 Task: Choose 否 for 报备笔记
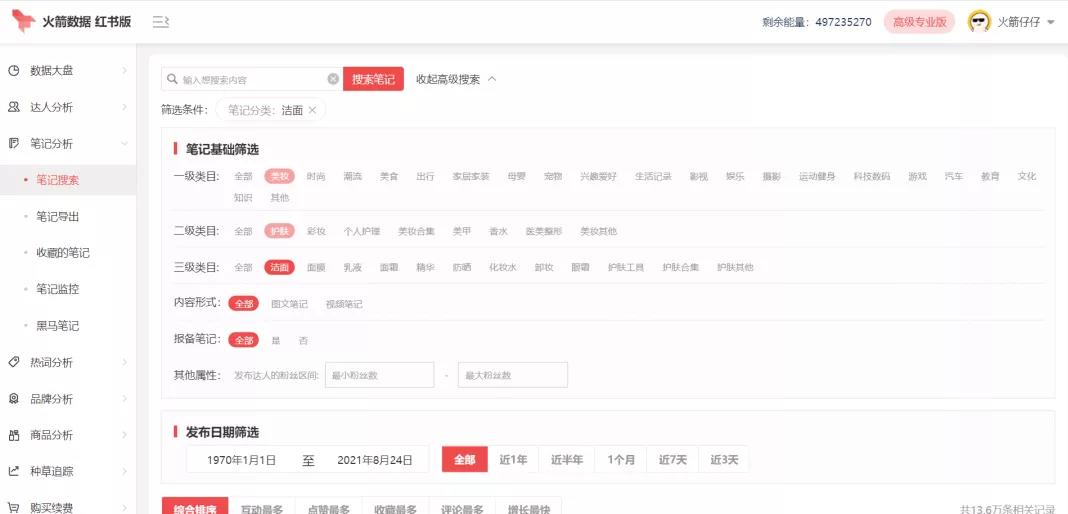pyautogui.click(x=303, y=340)
